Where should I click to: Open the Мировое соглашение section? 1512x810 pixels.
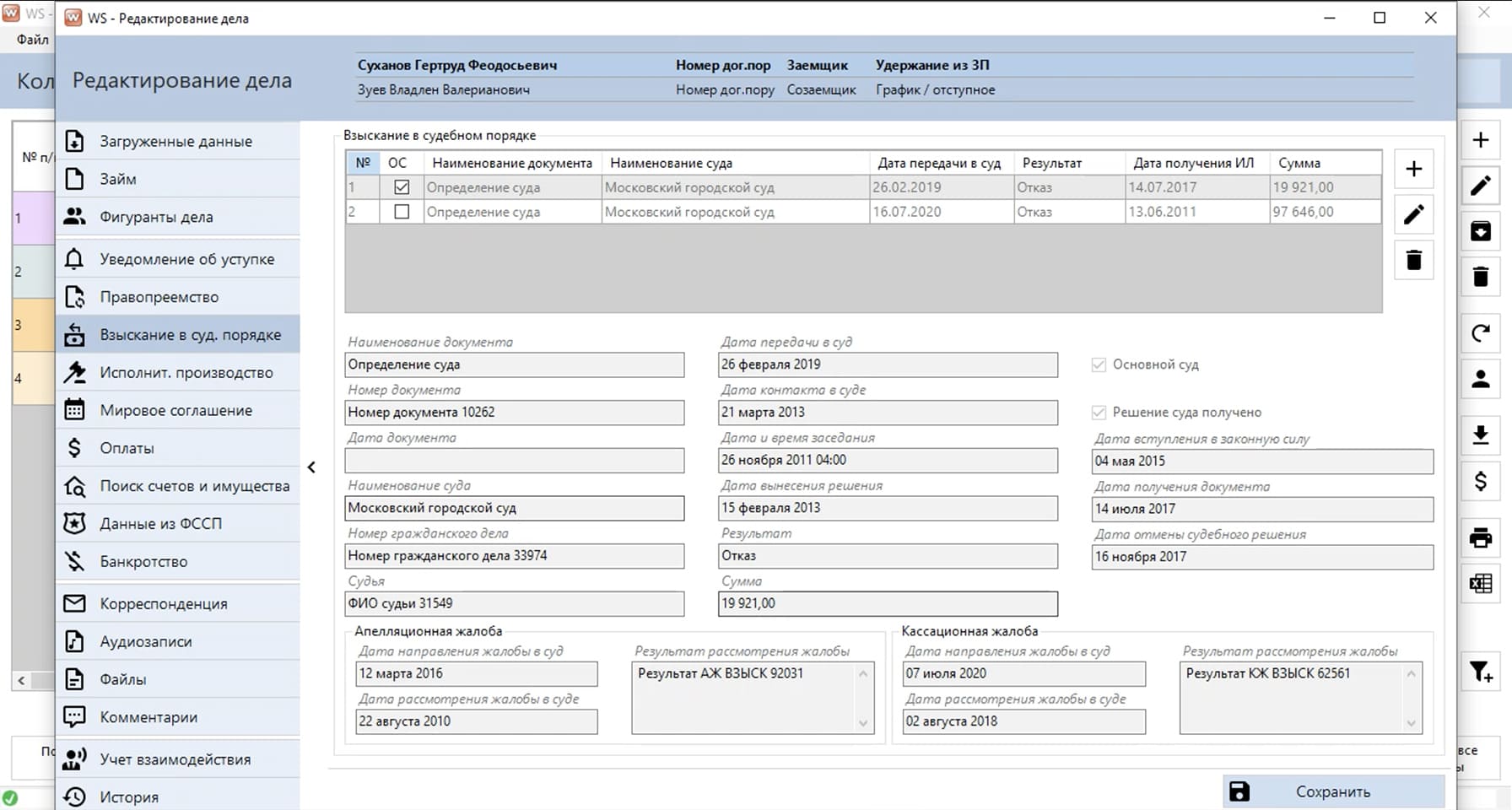[x=175, y=411]
